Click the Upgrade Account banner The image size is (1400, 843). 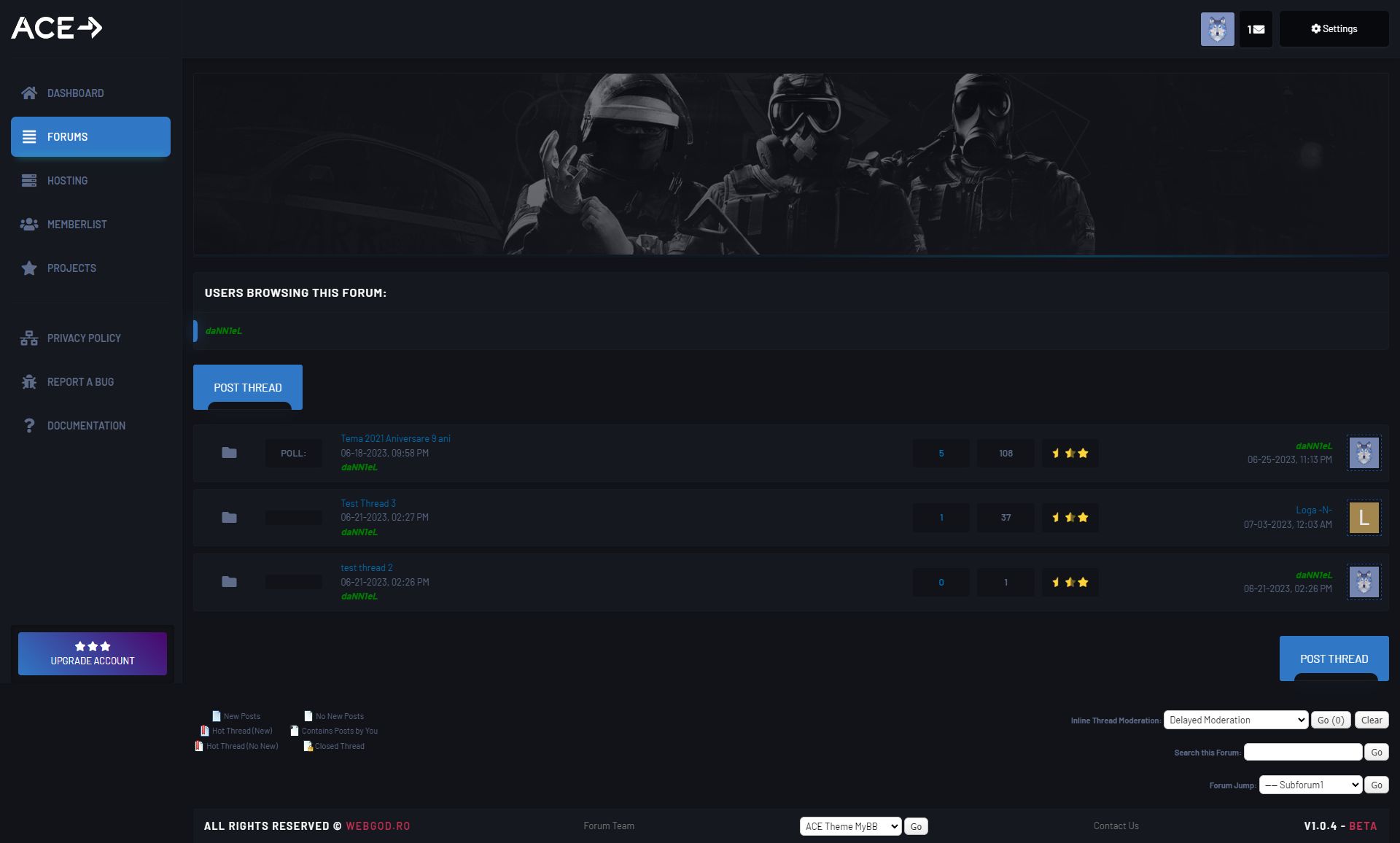click(93, 653)
